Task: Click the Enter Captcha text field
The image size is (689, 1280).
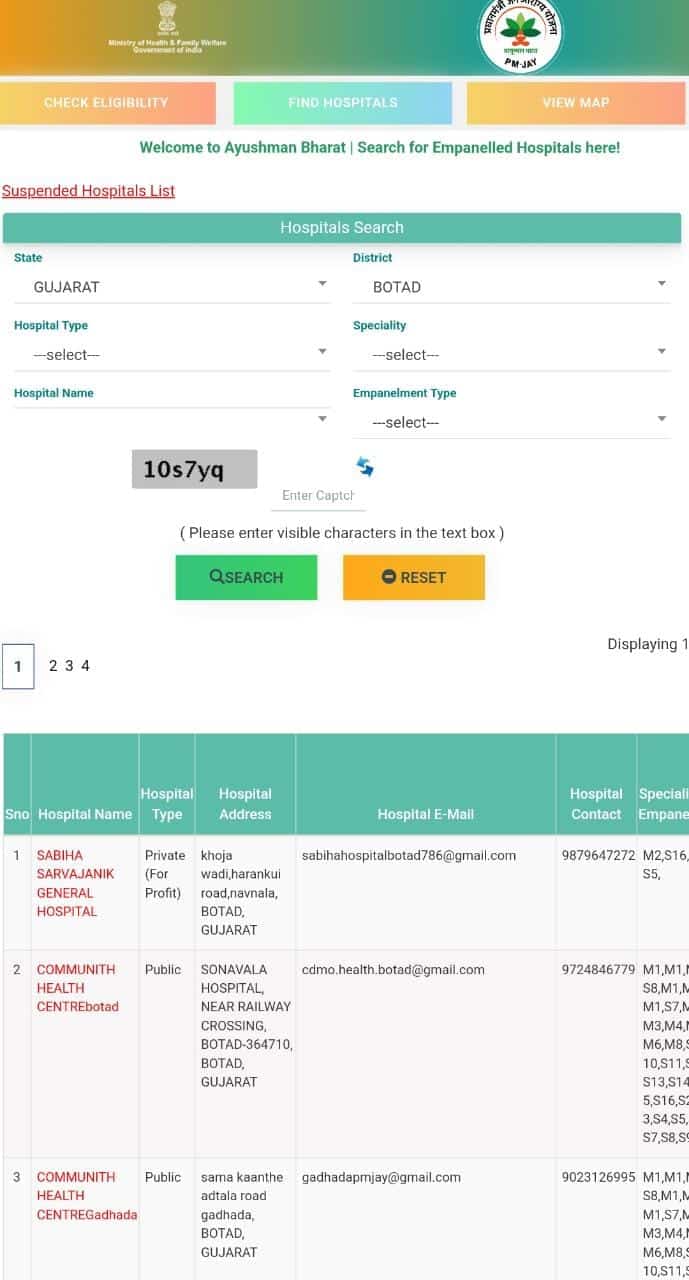Action: point(318,495)
